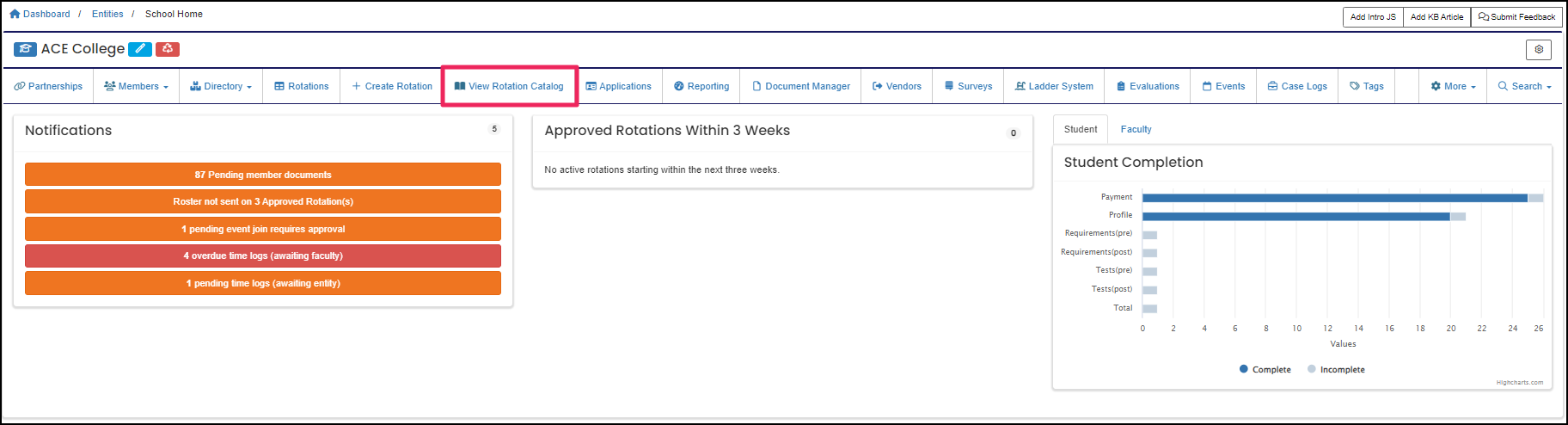
Task: Click Add KB Article button
Action: [1436, 17]
